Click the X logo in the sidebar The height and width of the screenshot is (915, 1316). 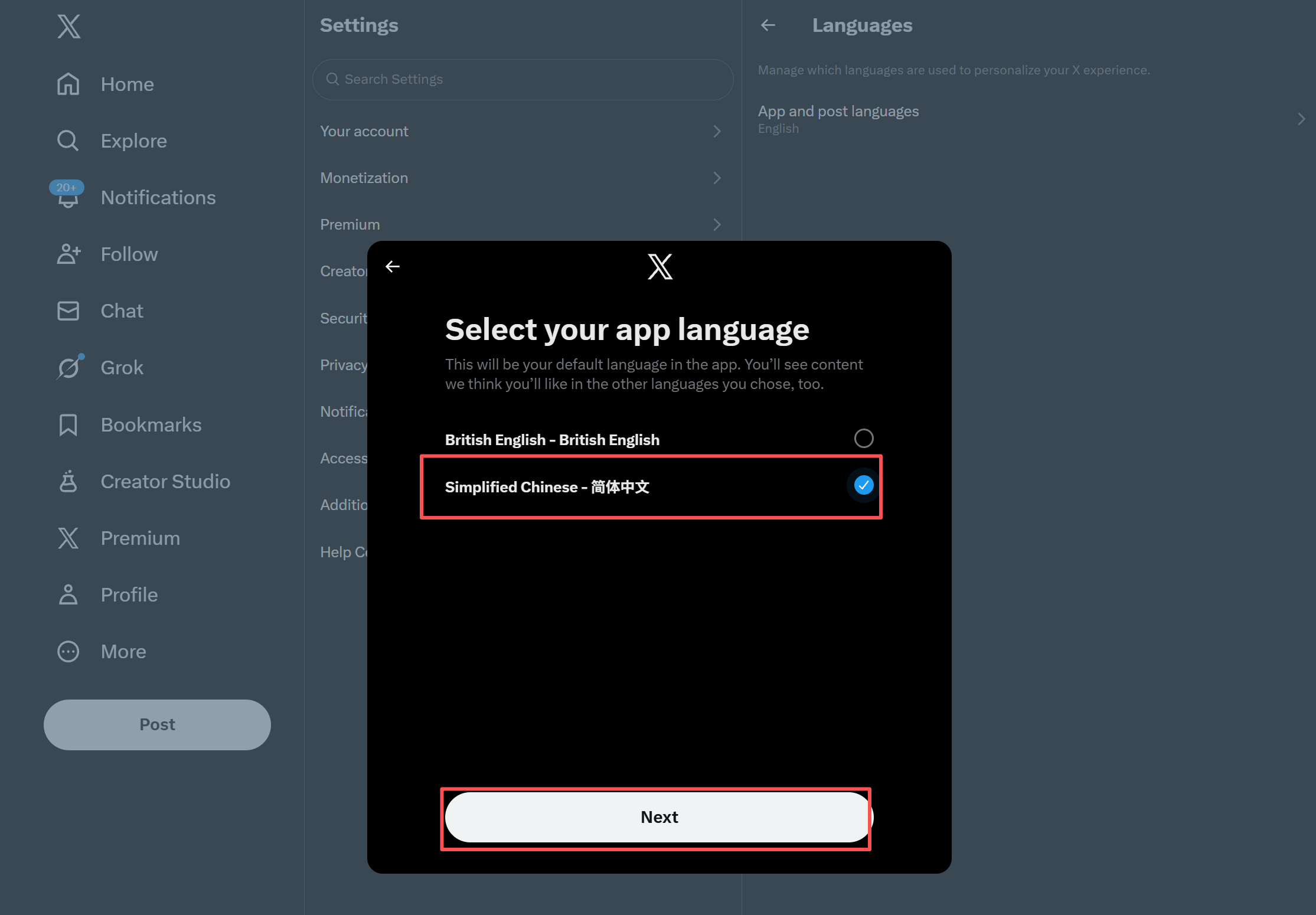[x=68, y=26]
